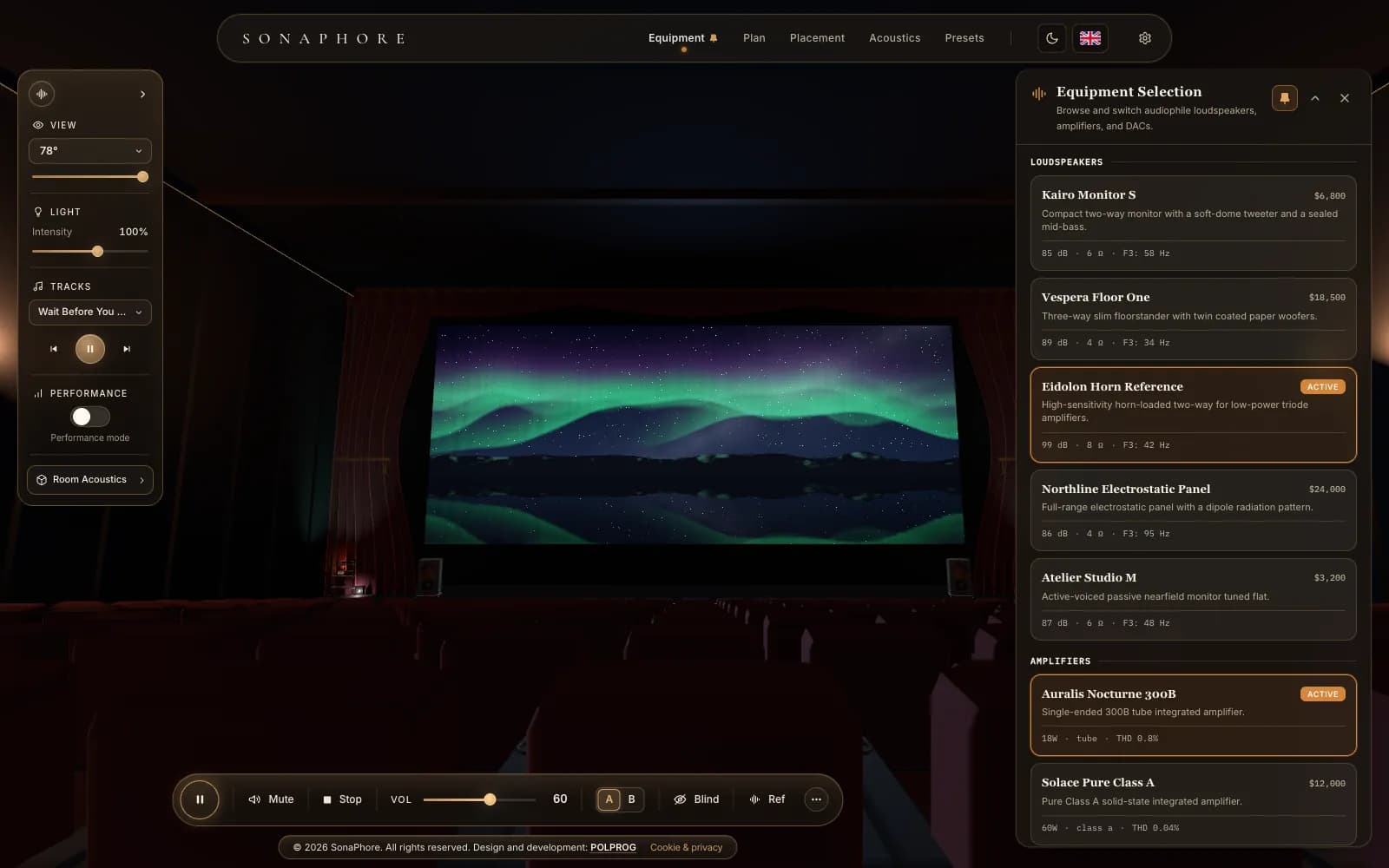Toggle Performance mode switch

(x=90, y=417)
